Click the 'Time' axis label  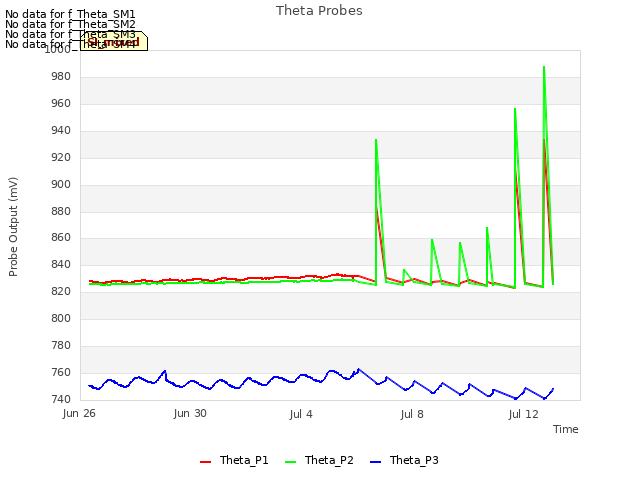click(566, 429)
